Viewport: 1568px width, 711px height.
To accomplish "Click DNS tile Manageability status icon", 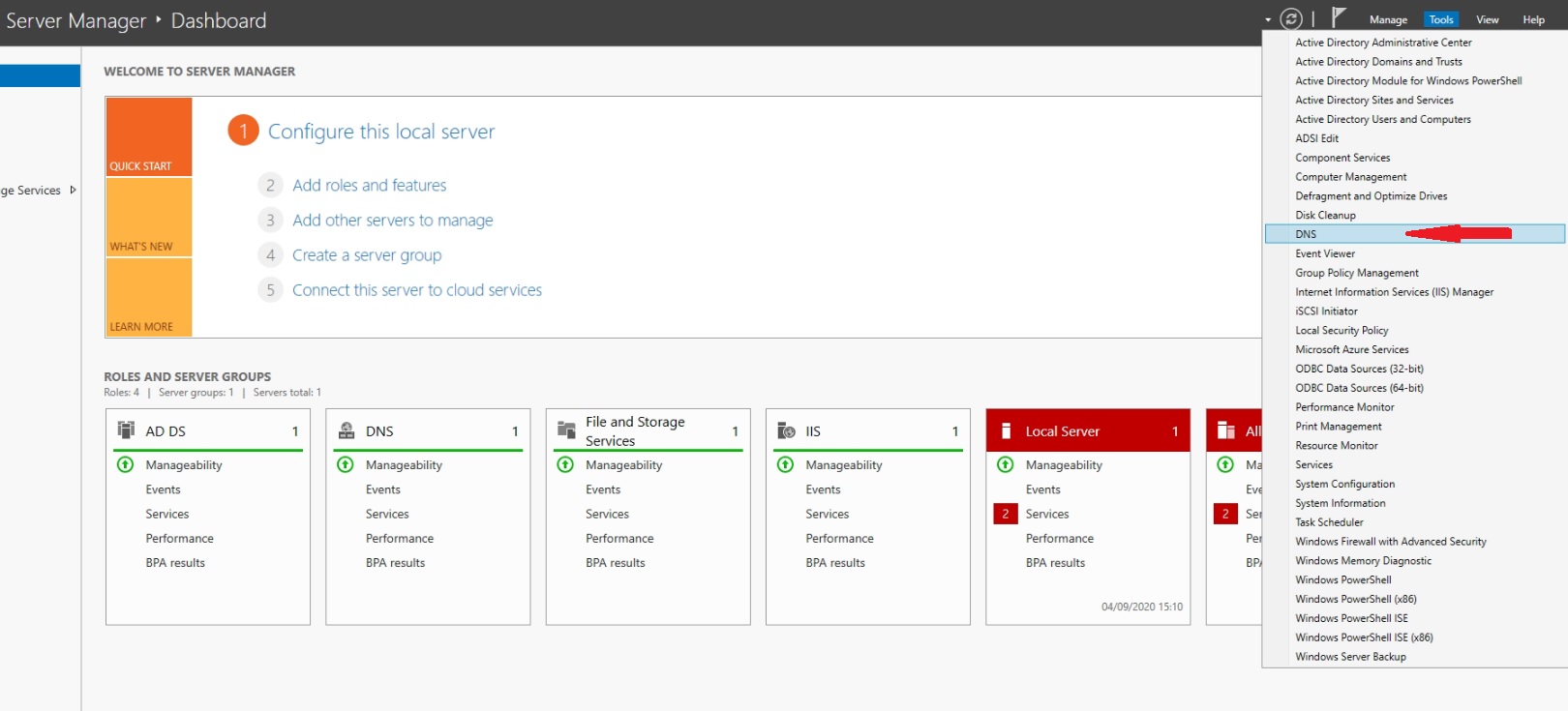I will pos(346,464).
